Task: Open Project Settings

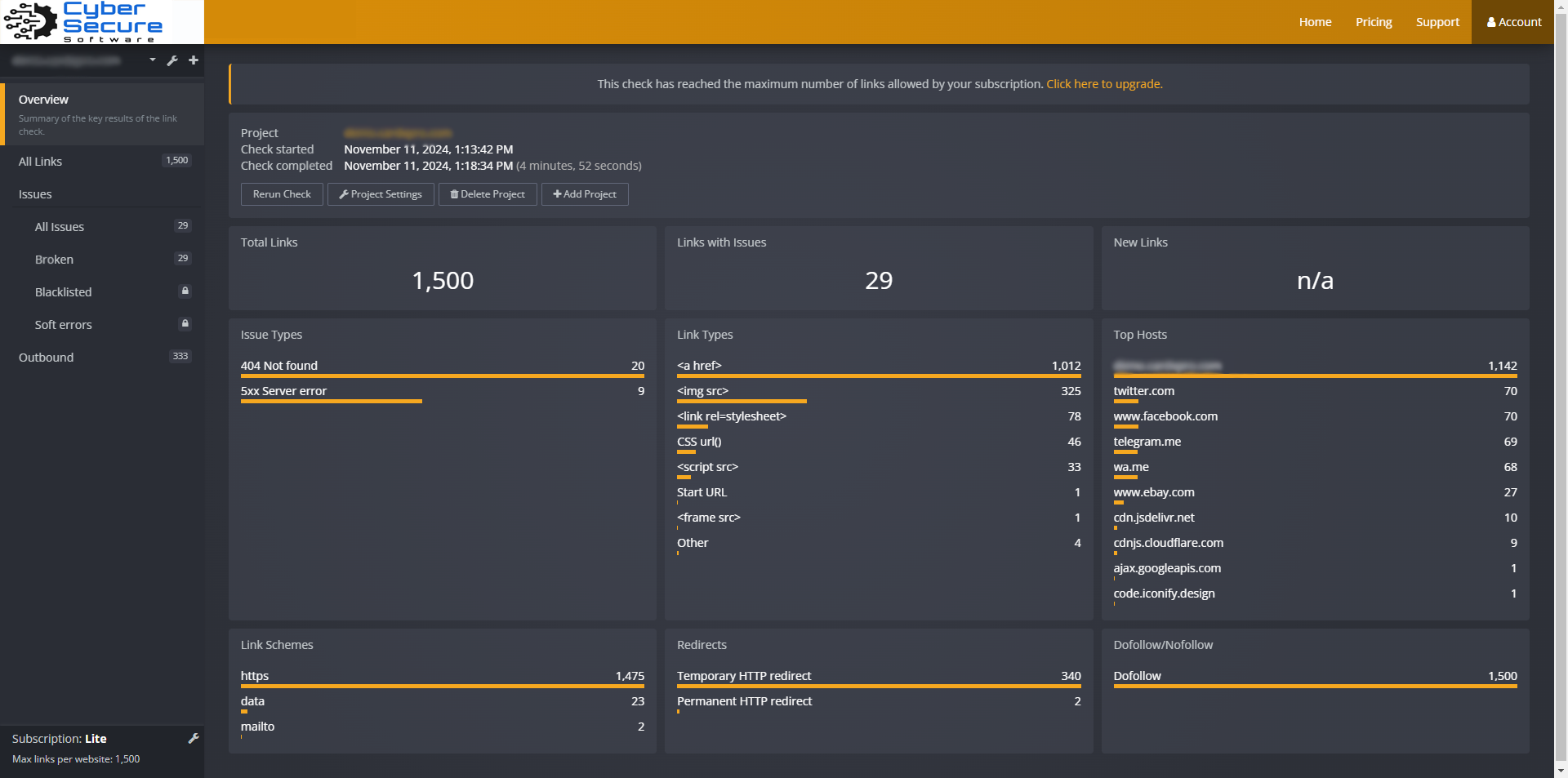Action: point(381,194)
